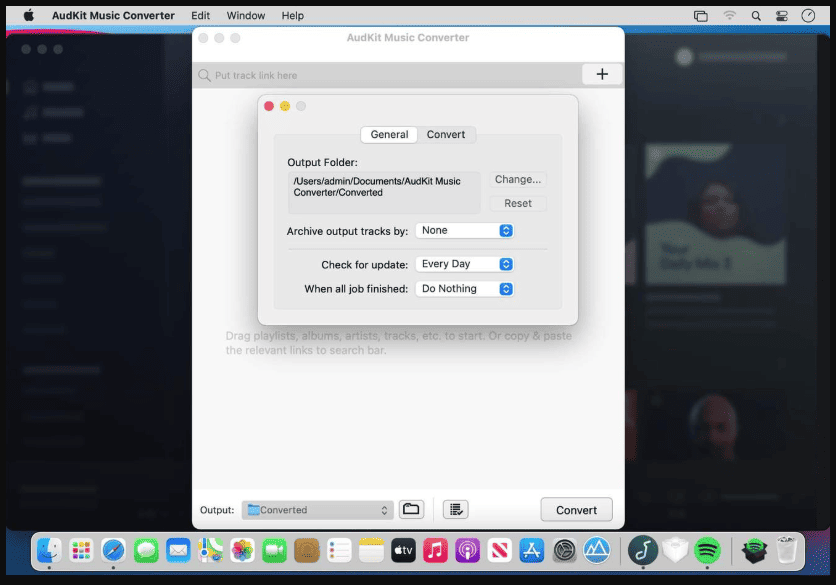
Task: Open Control Center in menu bar
Action: [782, 16]
